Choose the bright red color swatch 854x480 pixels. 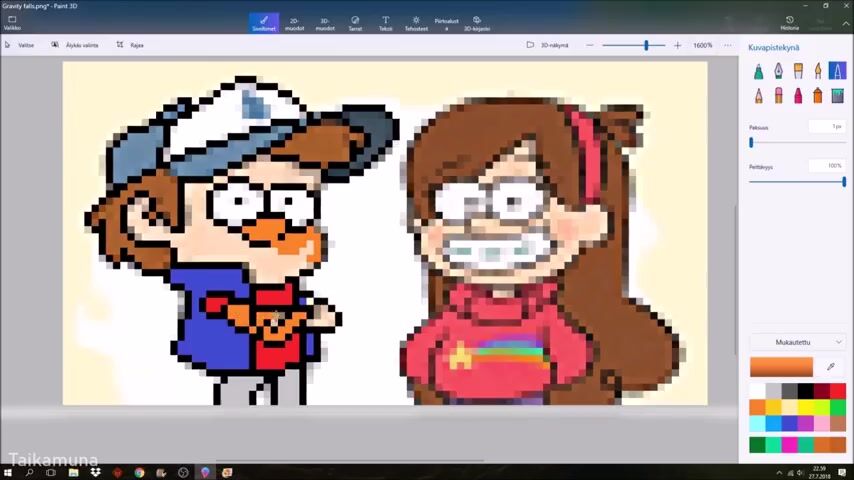click(x=838, y=391)
